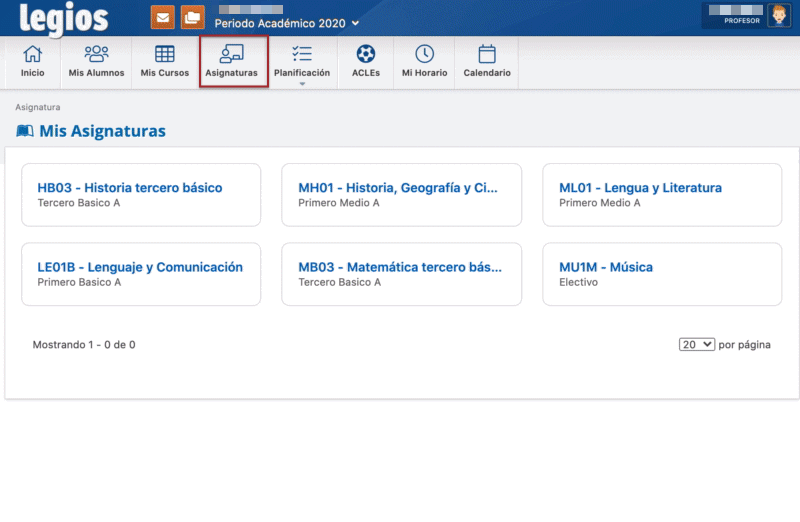Viewport: 800px width, 522px height.
Task: Expand Periodo Académico 2020 dropdown
Action: click(287, 23)
